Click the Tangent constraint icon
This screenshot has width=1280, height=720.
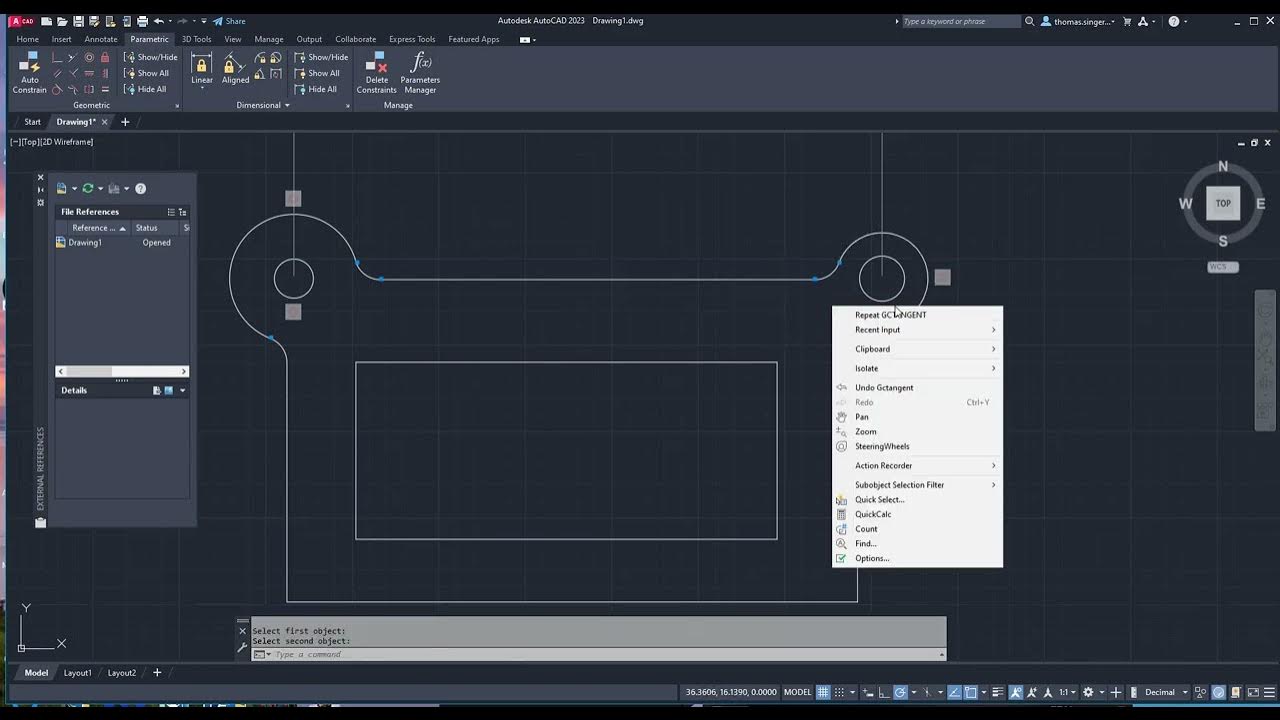[x=57, y=89]
